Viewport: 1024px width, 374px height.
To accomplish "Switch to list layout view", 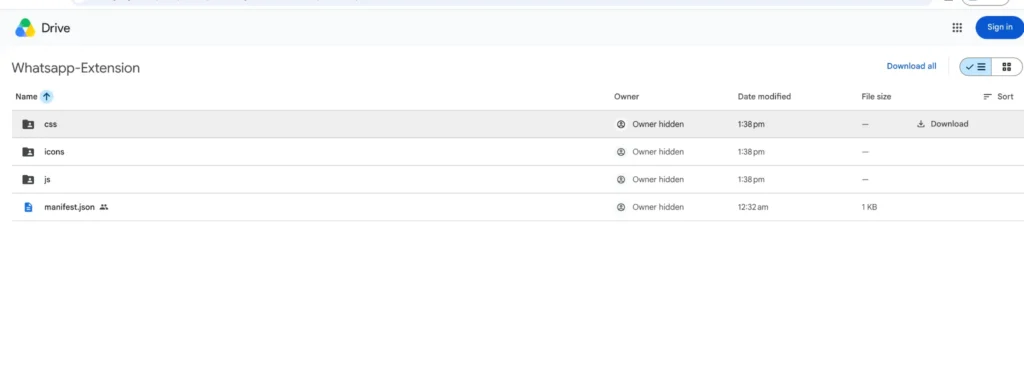I will (x=976, y=67).
